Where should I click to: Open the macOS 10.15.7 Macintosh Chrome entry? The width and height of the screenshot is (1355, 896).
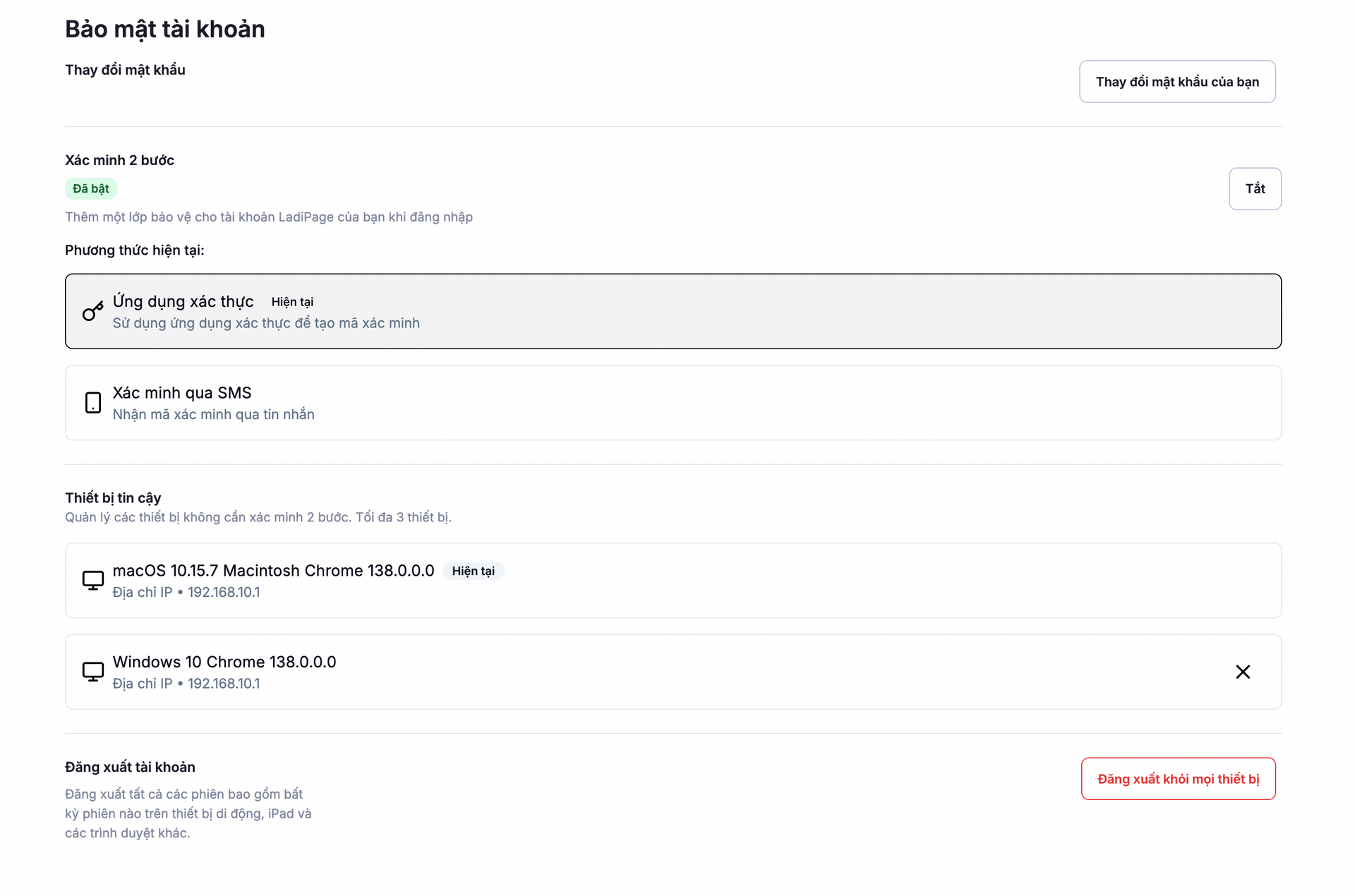click(x=273, y=571)
